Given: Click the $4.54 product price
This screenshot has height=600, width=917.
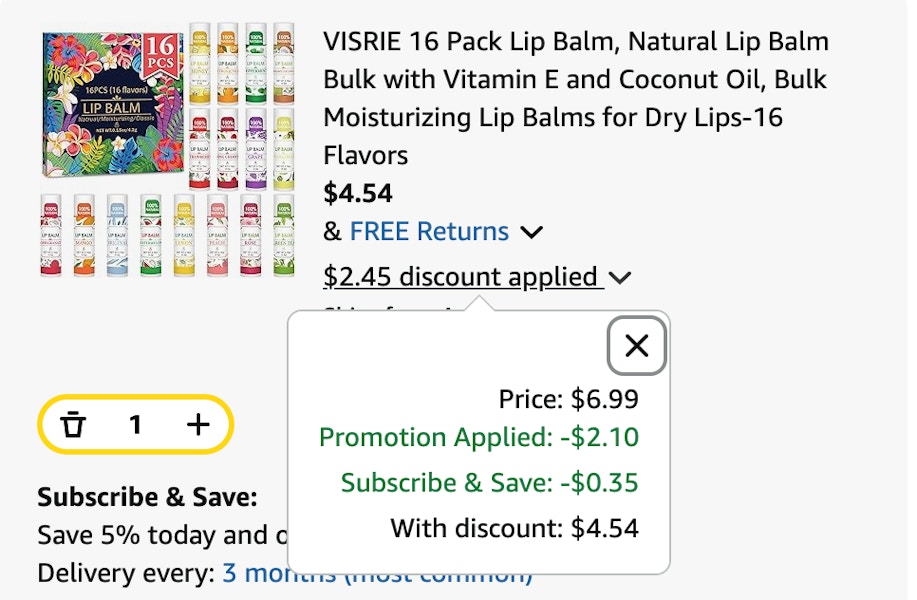Looking at the screenshot, I should [x=358, y=193].
